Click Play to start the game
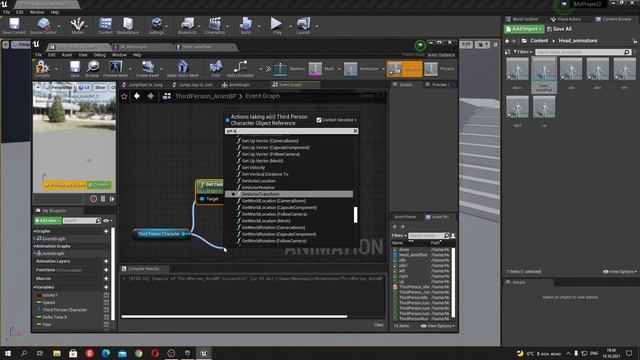Viewport: 640px width, 360px height. [277, 26]
